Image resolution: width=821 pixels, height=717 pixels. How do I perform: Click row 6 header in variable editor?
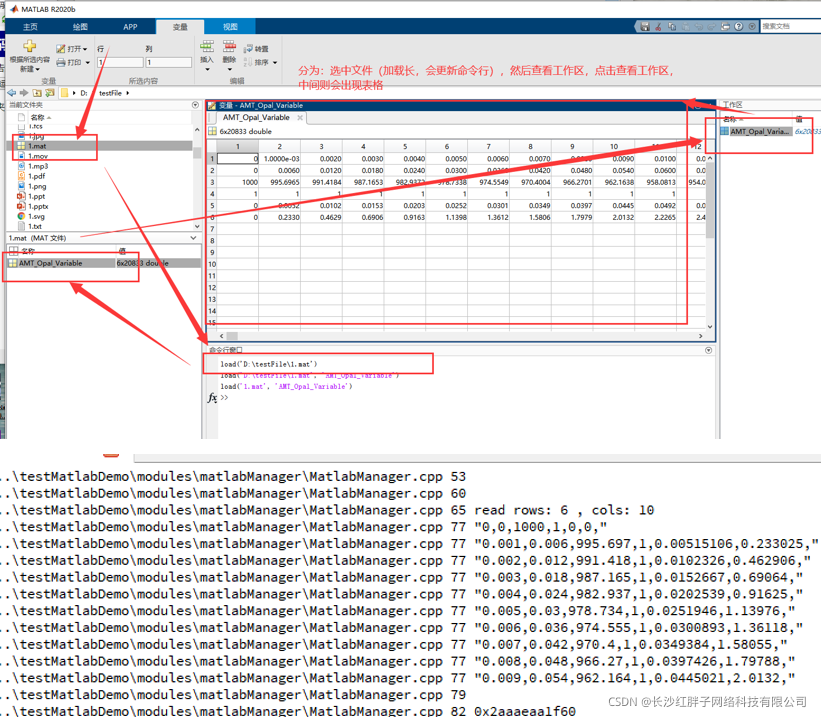(212, 217)
